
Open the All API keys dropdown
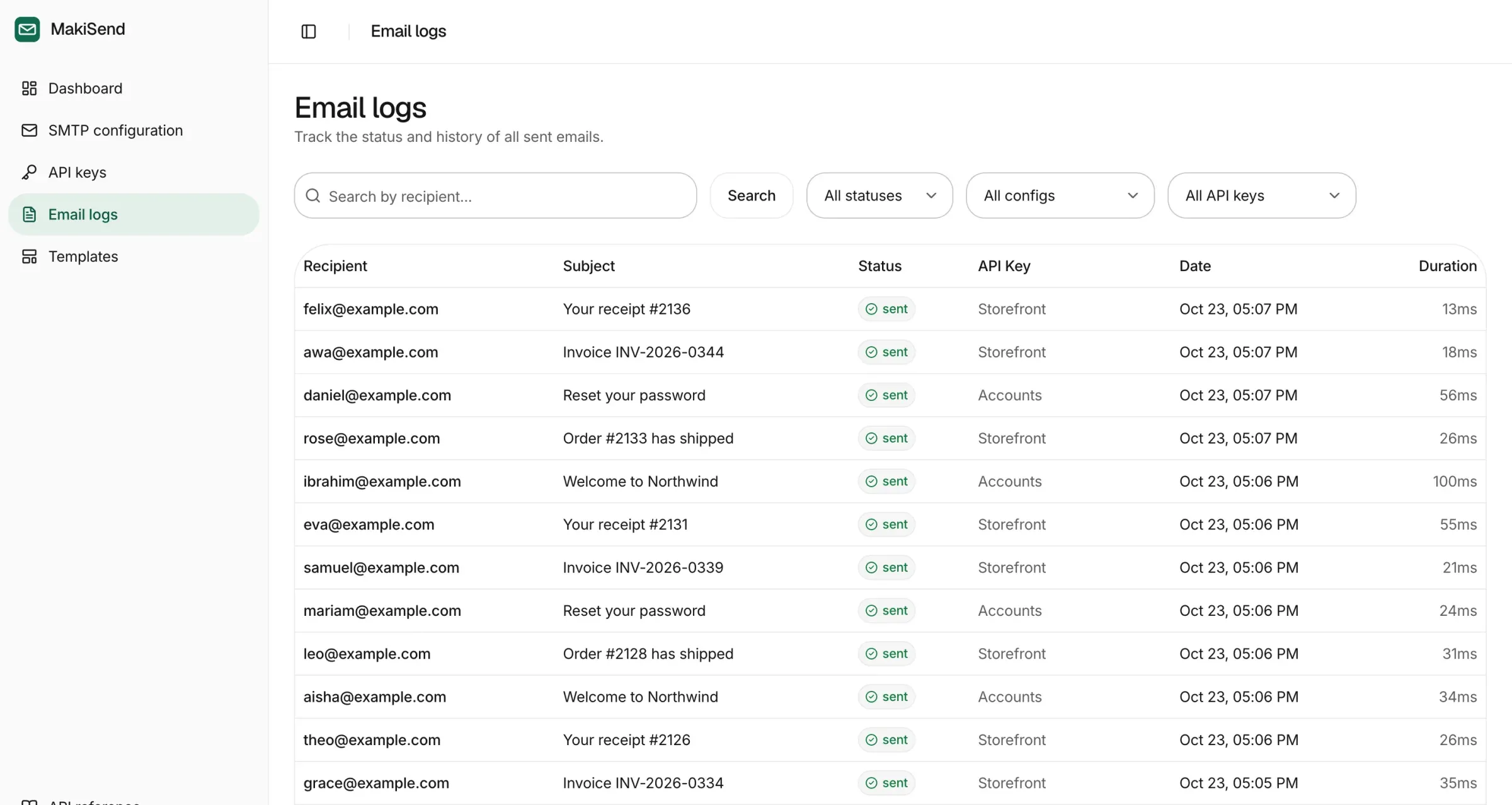(1261, 195)
